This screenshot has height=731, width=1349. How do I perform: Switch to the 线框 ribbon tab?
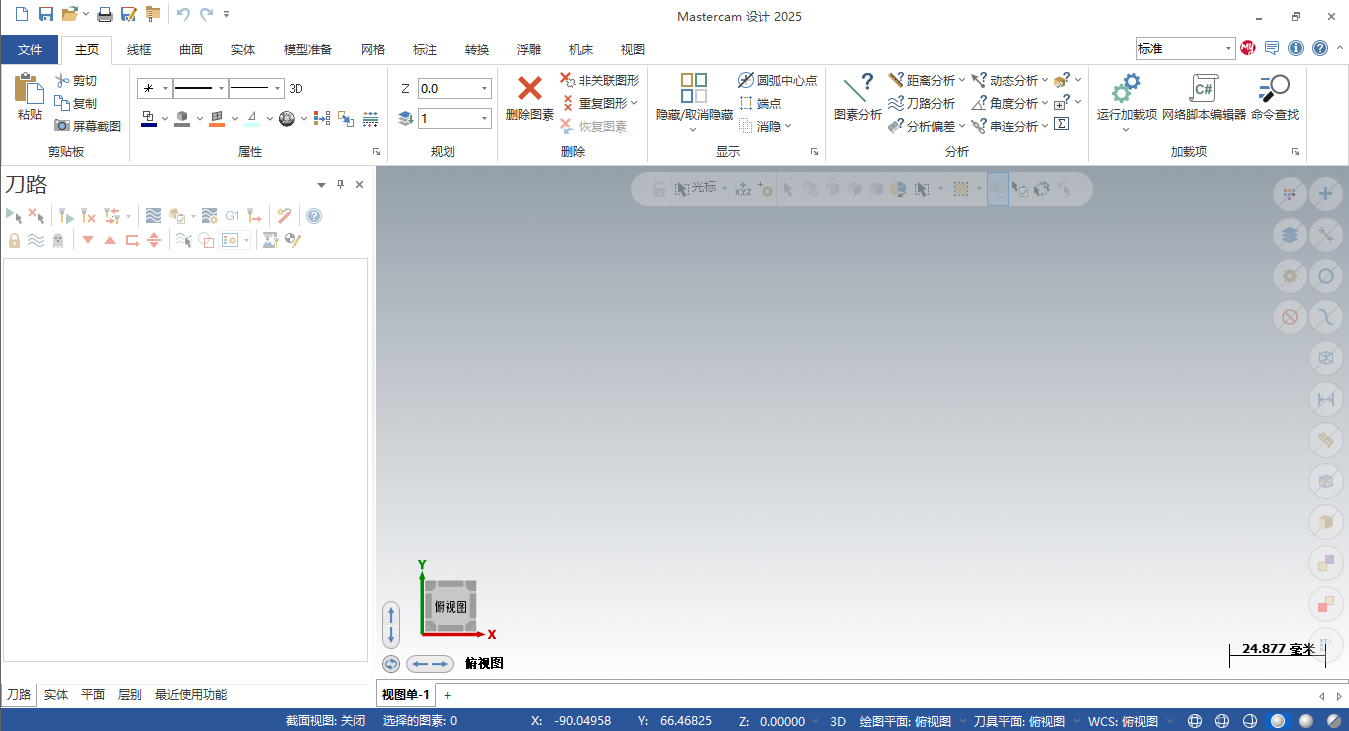tap(139, 49)
